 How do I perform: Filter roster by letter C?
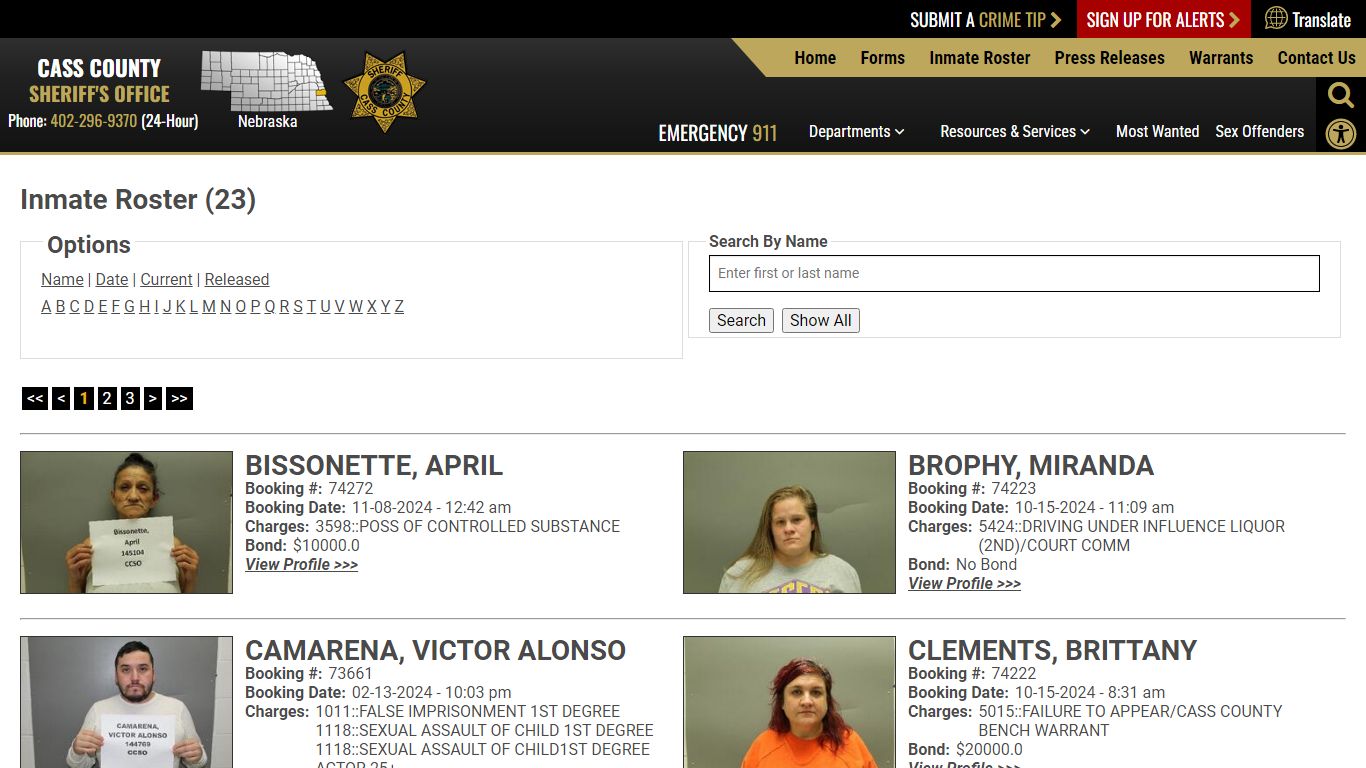(74, 307)
